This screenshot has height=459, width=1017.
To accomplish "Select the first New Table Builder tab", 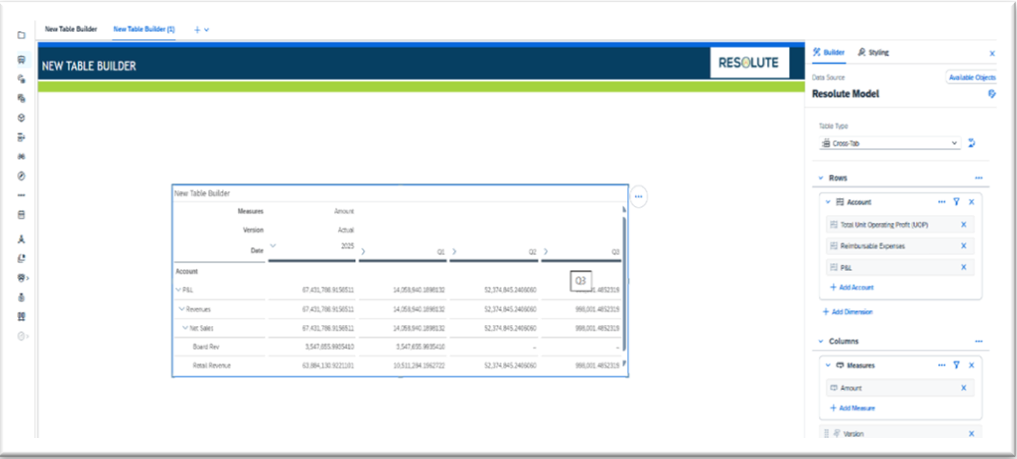I will pyautogui.click(x=70, y=30).
